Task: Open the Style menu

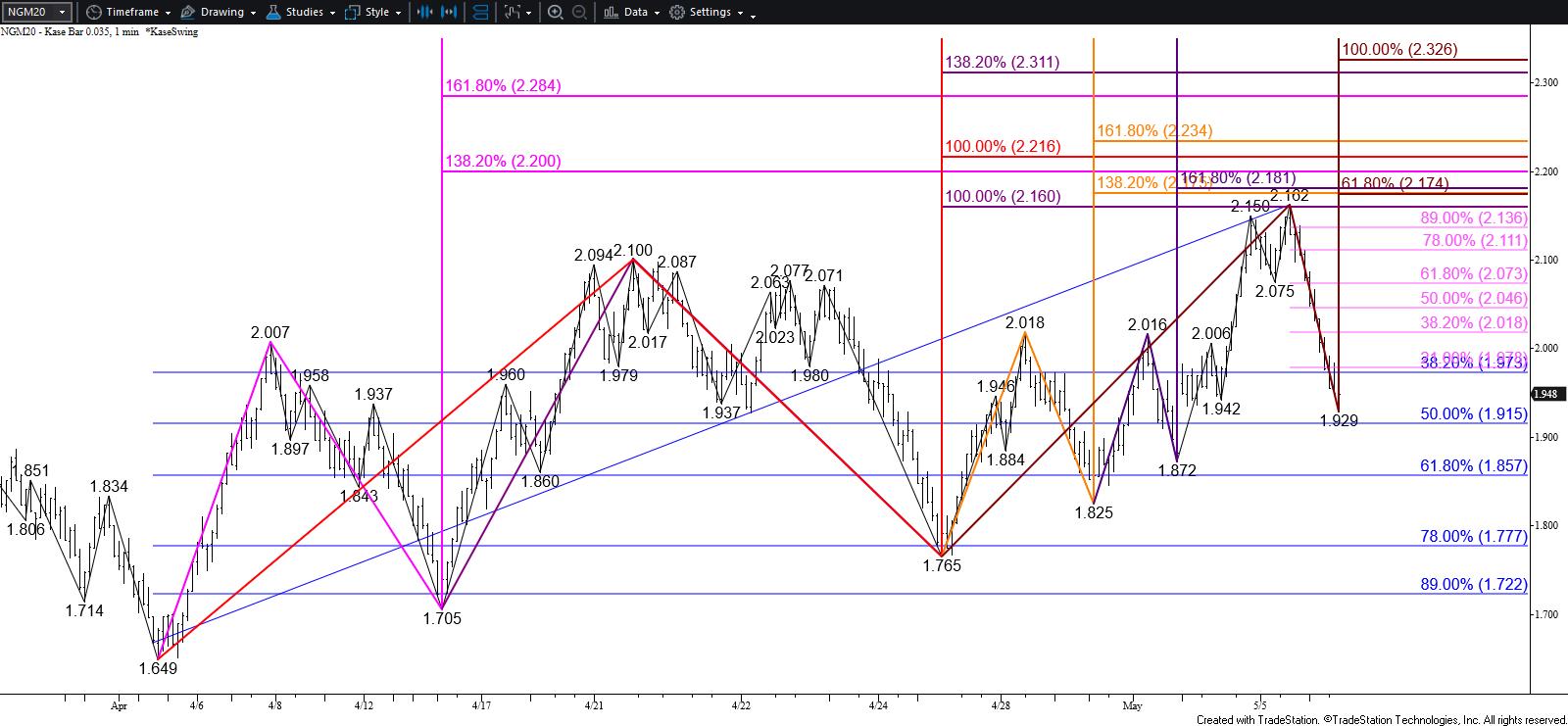Action: click(x=376, y=12)
